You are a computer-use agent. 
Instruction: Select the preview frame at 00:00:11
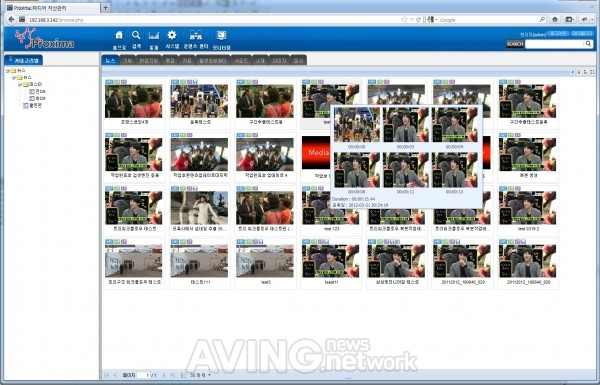point(406,170)
